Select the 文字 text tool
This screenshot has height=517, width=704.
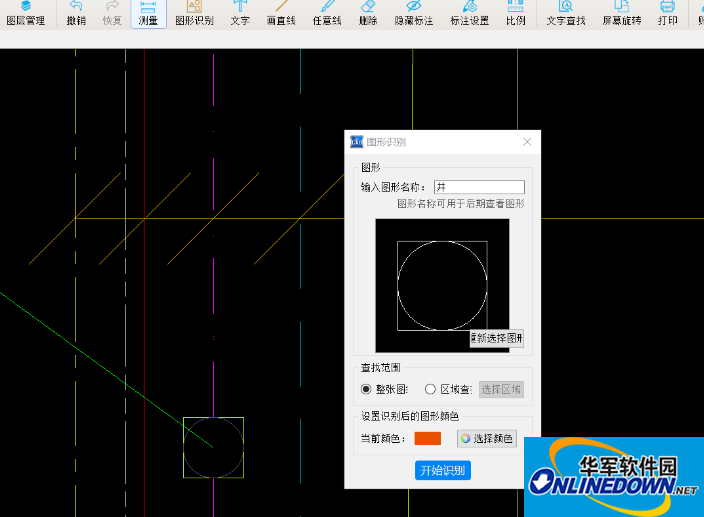pos(240,13)
